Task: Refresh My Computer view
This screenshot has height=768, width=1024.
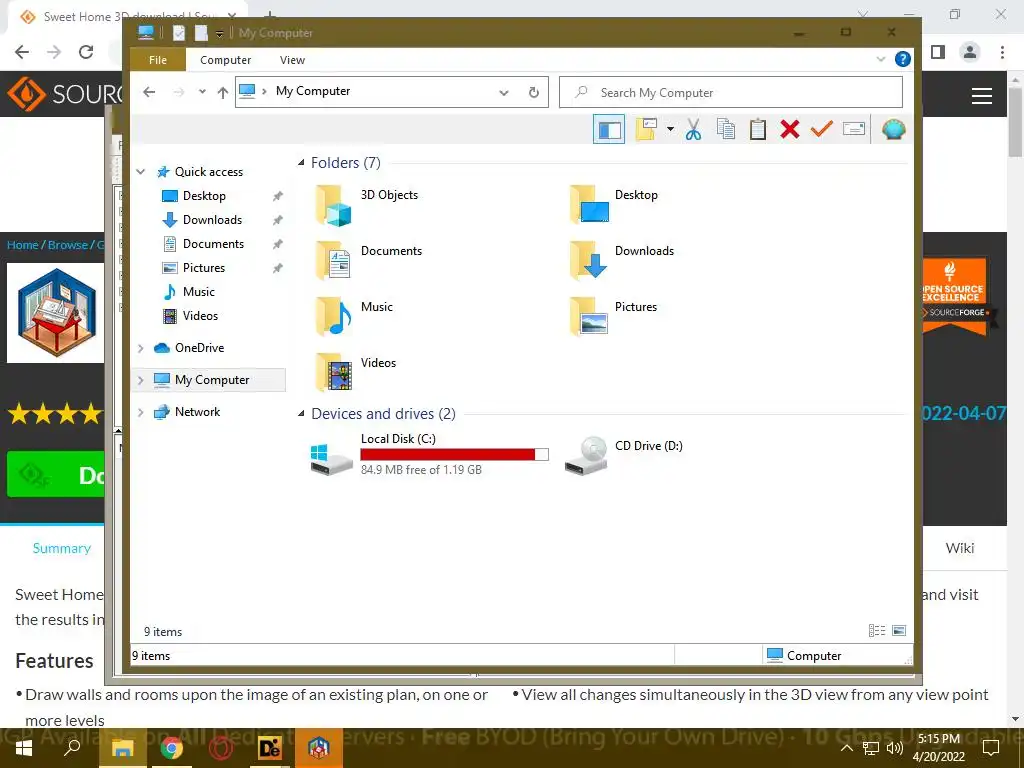Action: click(534, 92)
